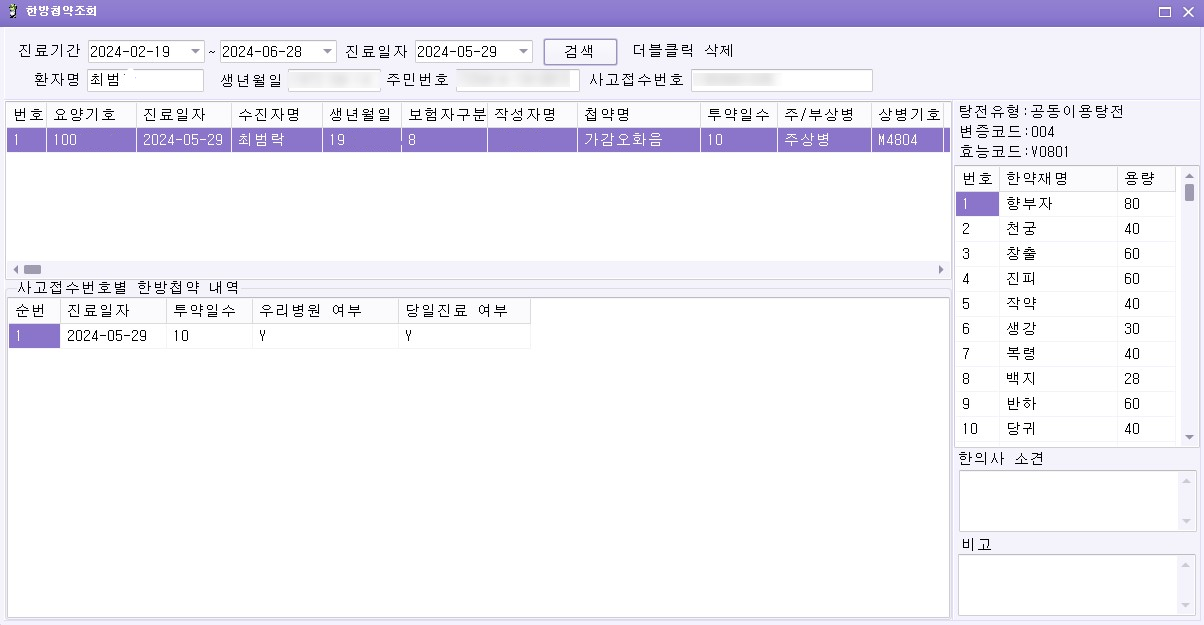Sort by 진료일자 column header in top table
The width and height of the screenshot is (1204, 625).
(x=183, y=115)
